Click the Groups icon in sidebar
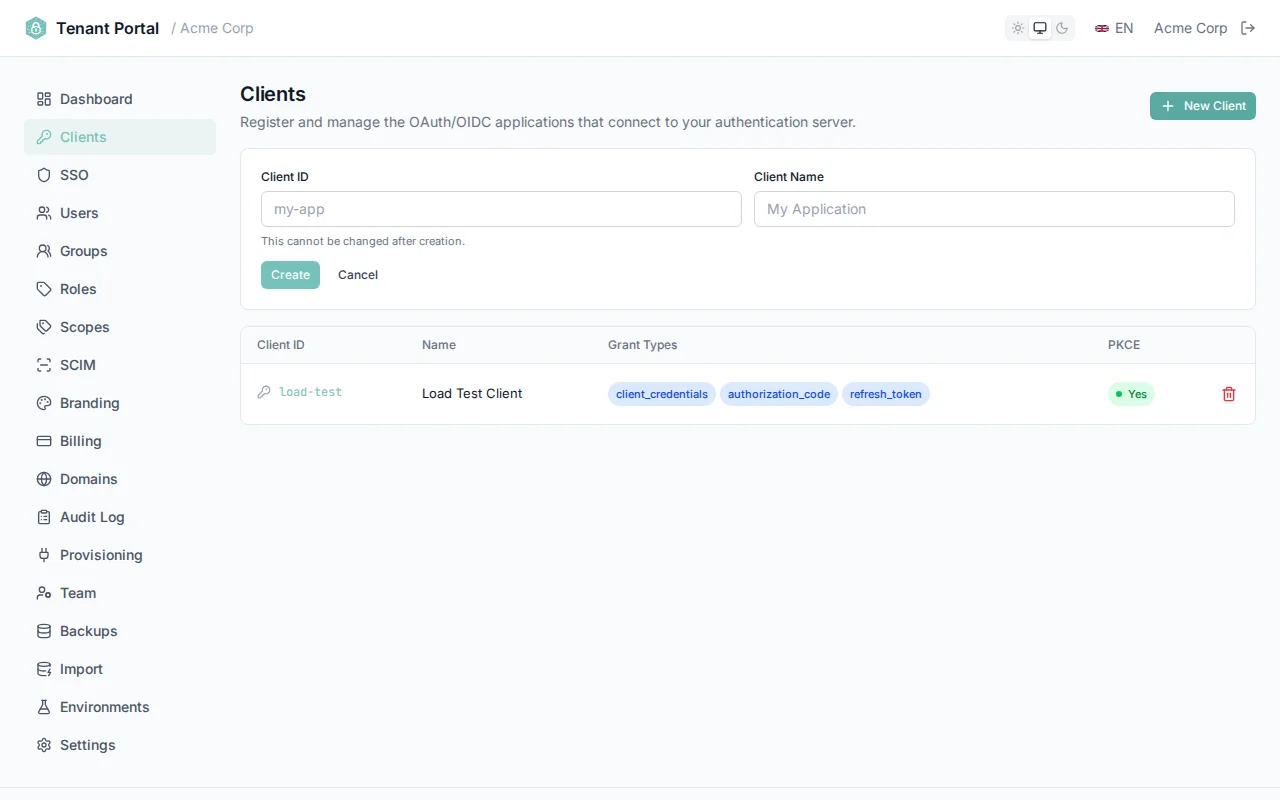 click(x=44, y=251)
